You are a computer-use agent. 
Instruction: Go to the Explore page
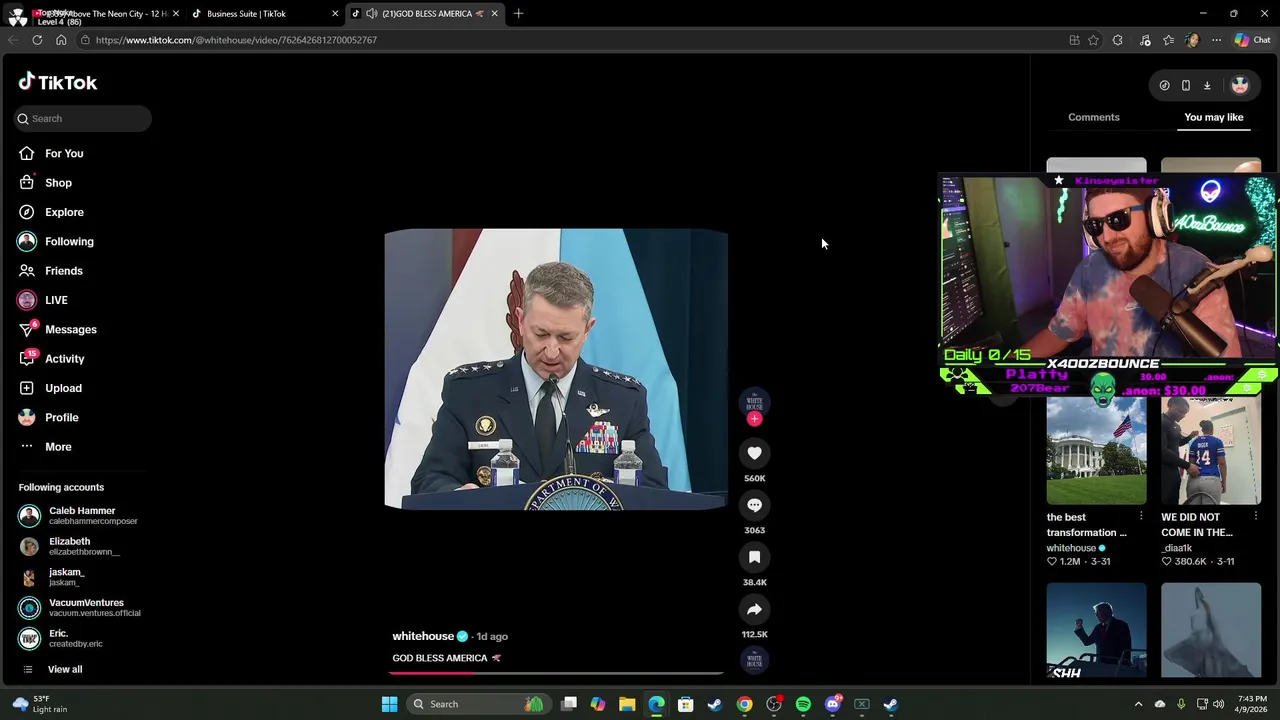pos(50,212)
